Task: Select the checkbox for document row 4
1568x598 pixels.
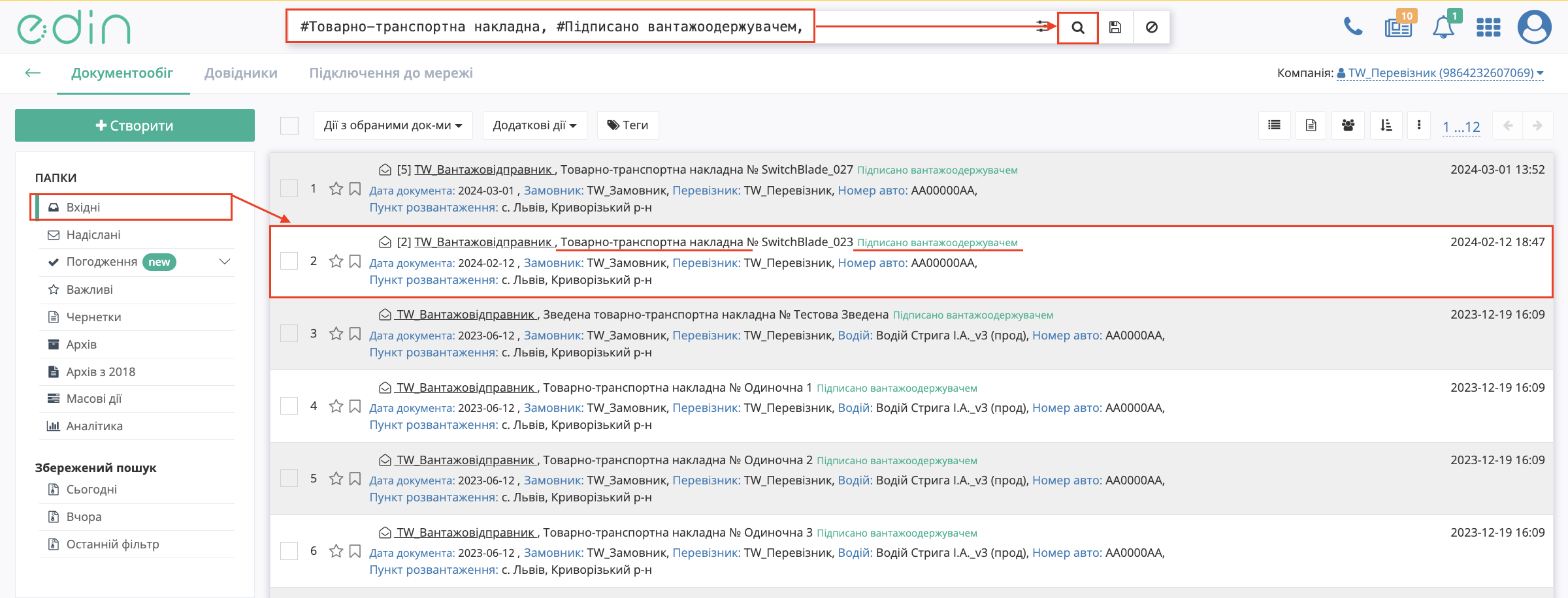Action: coord(289,406)
